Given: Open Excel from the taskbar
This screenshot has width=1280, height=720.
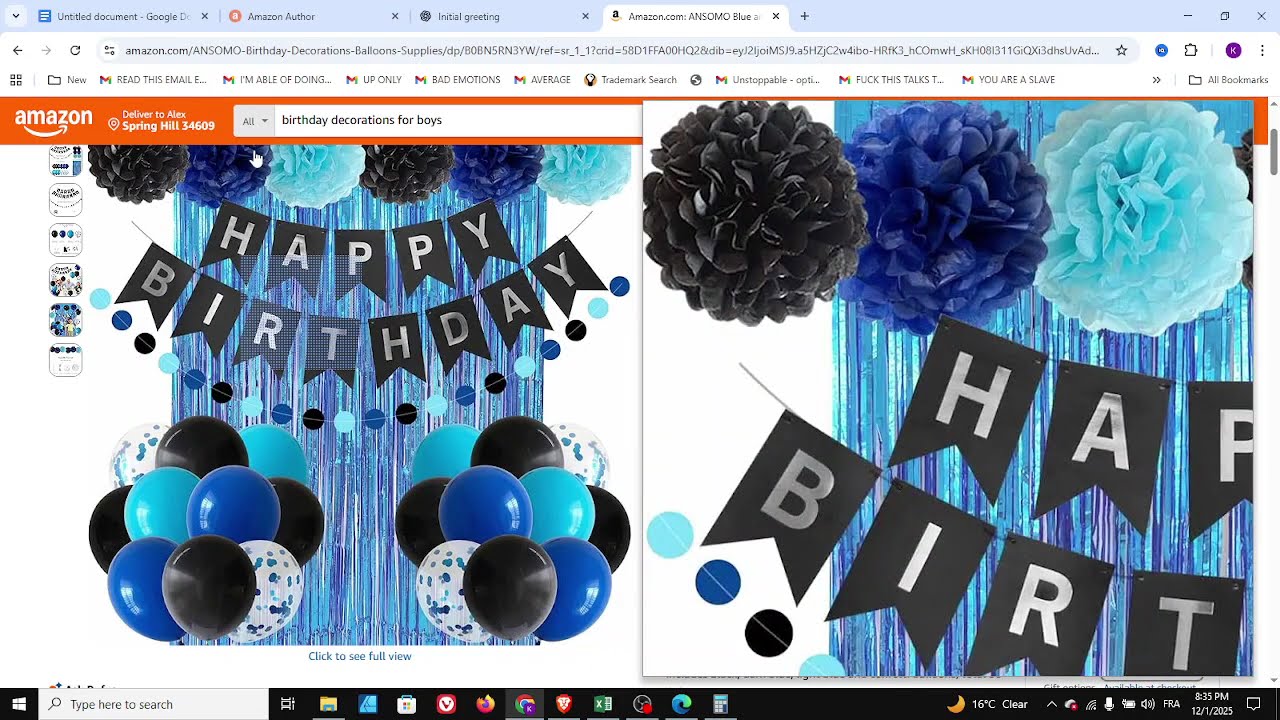Looking at the screenshot, I should (x=603, y=704).
